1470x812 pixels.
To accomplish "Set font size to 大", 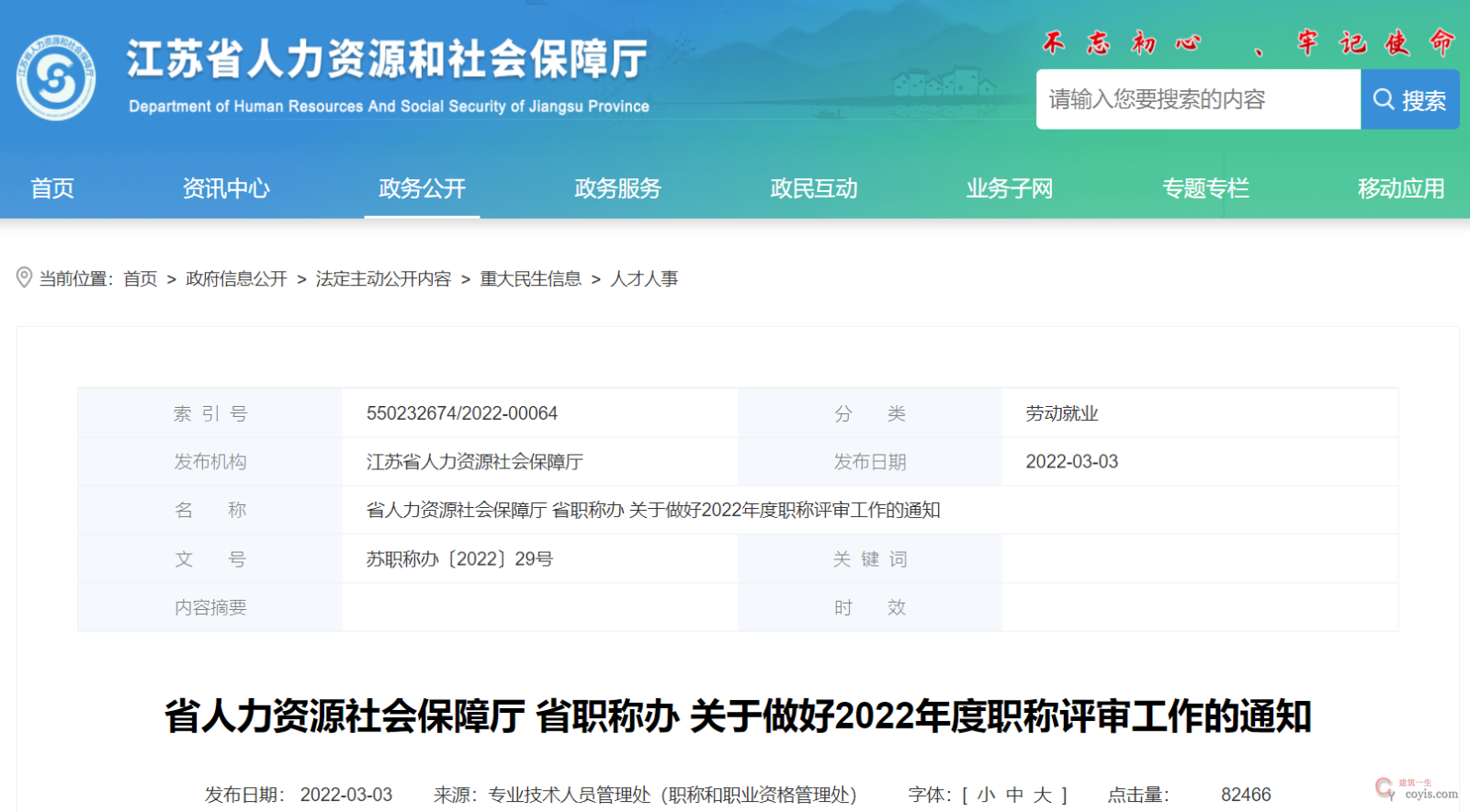I will tap(1042, 795).
